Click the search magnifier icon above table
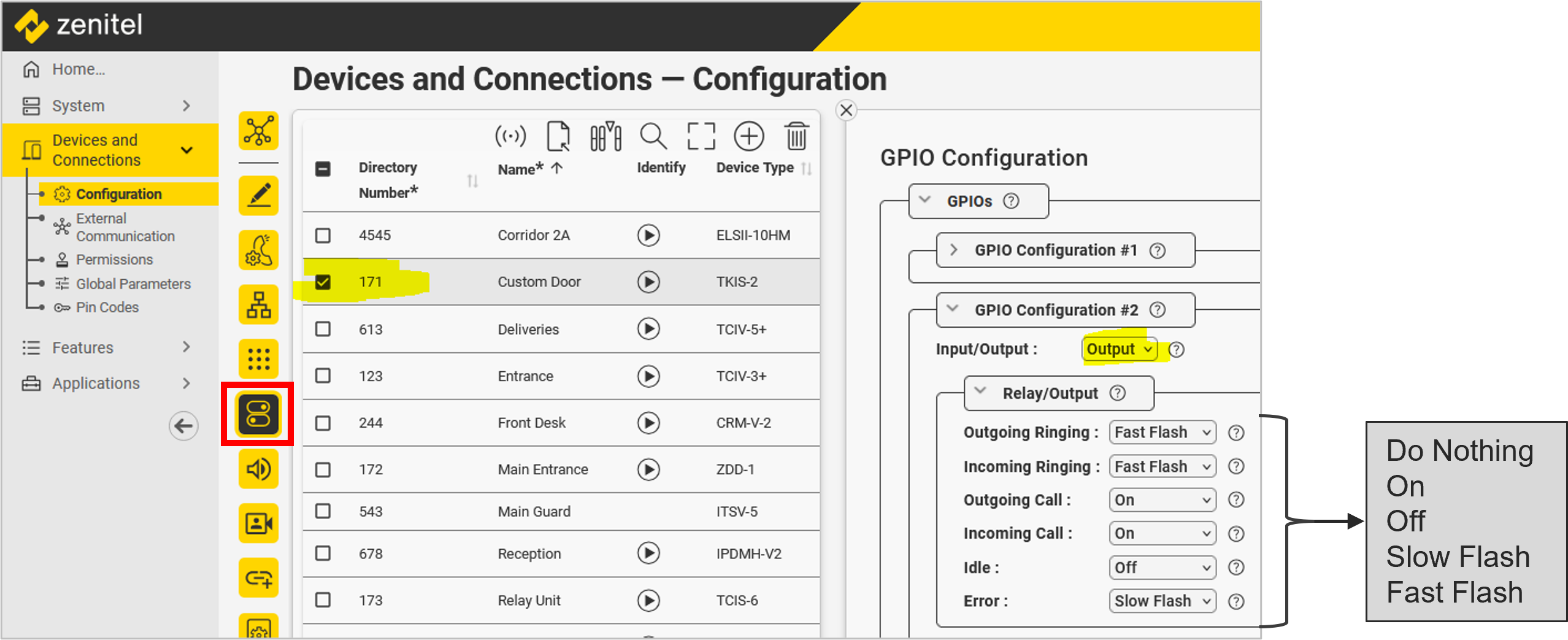Image resolution: width=1568 pixels, height=640 pixels. pyautogui.click(x=653, y=136)
